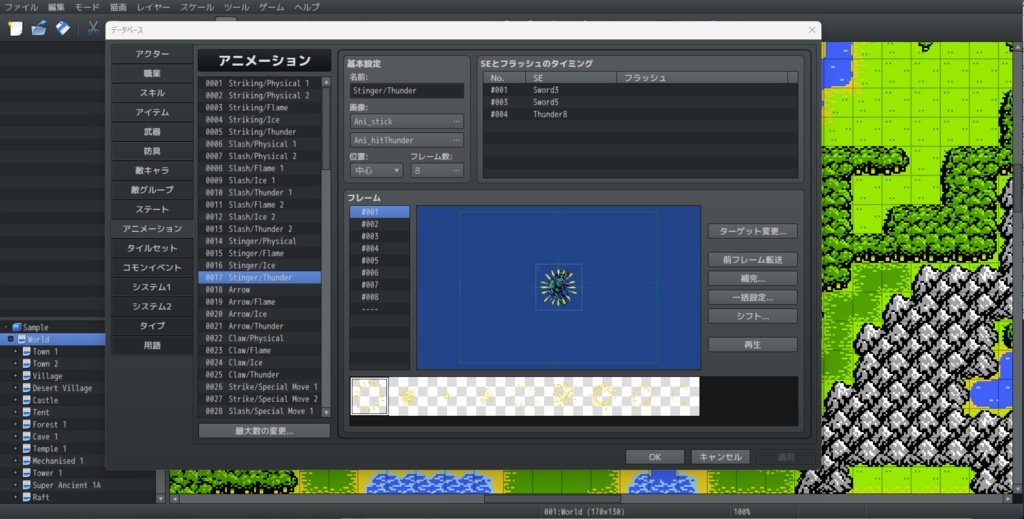The image size is (1024, 519).
Task: Switch to the タイルセット database tab
Action: pyautogui.click(x=152, y=248)
